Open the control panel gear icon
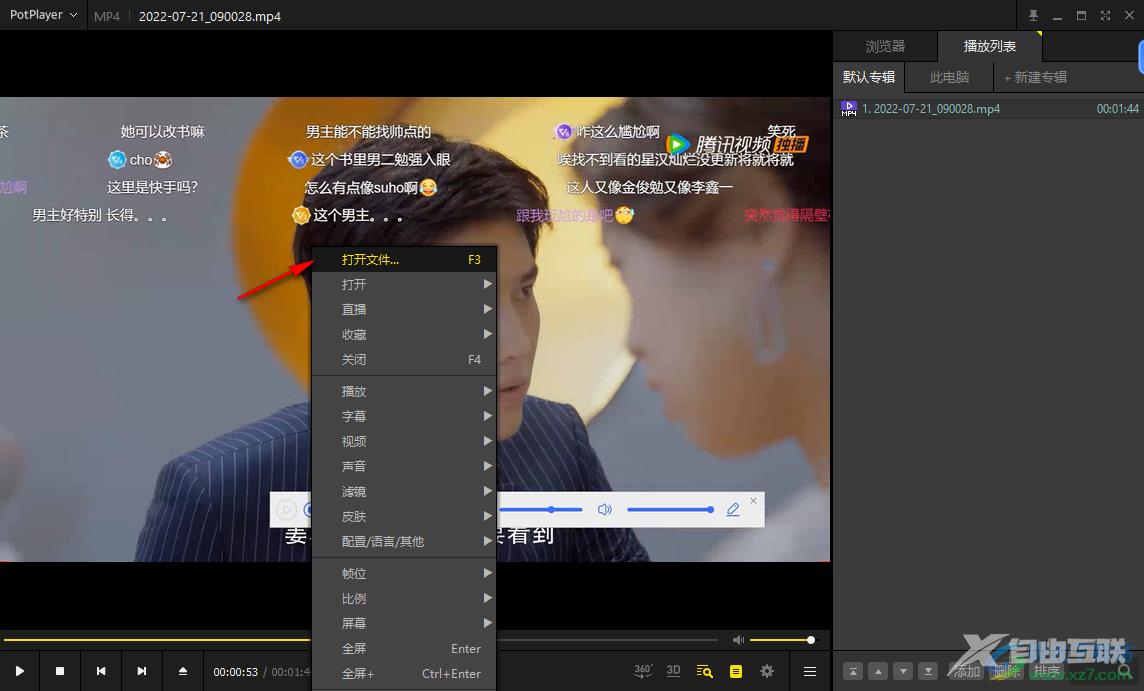 tap(767, 671)
